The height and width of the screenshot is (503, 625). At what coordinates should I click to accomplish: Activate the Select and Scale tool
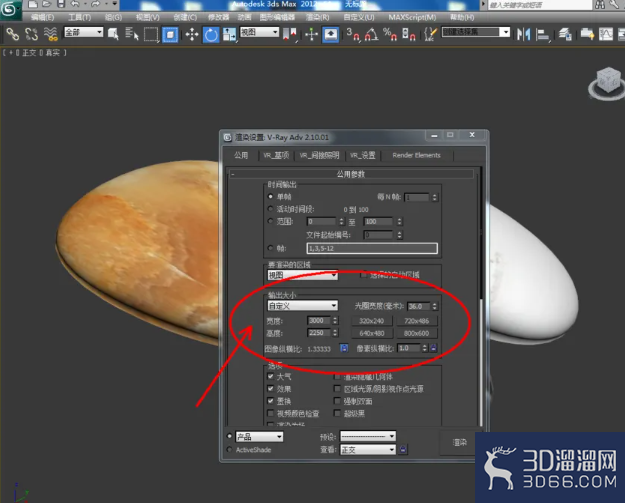(x=229, y=34)
